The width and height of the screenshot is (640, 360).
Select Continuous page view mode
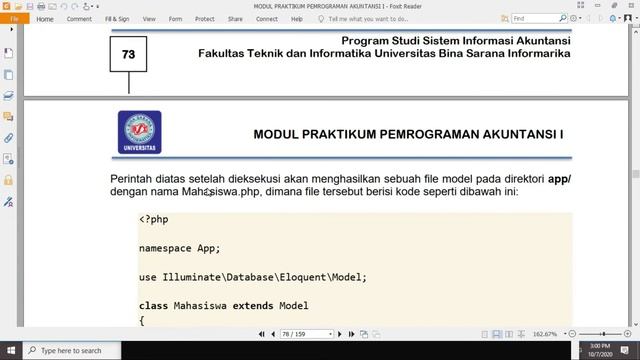(497, 334)
